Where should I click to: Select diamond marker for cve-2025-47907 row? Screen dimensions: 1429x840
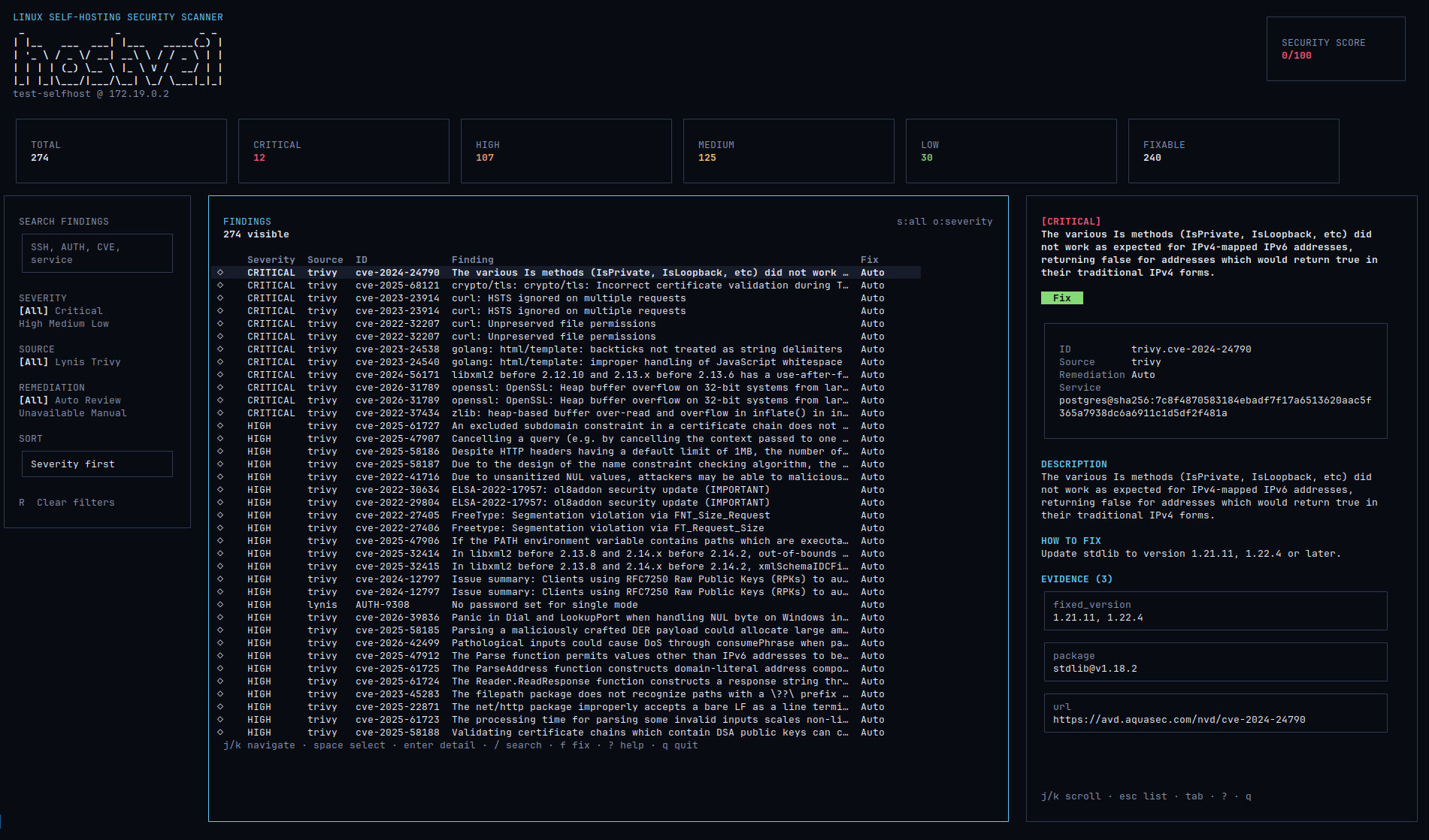coord(220,439)
